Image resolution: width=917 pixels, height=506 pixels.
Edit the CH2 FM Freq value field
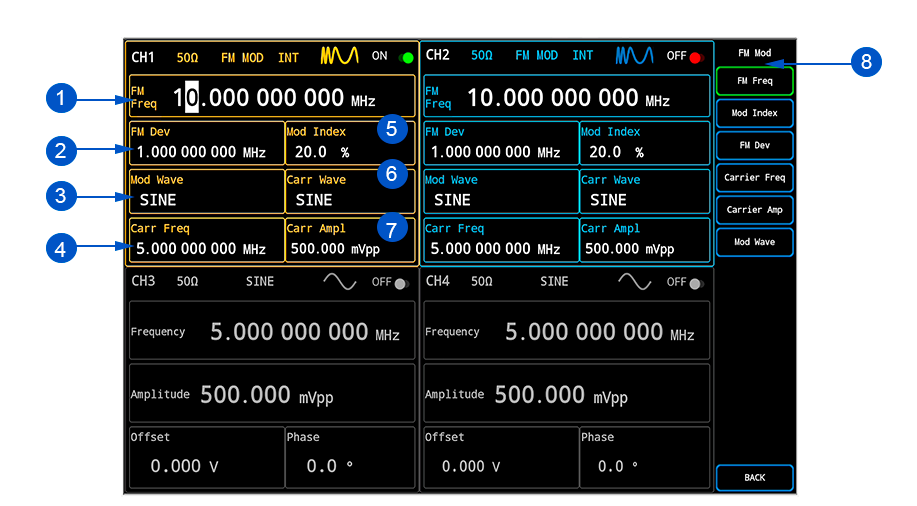pos(567,96)
